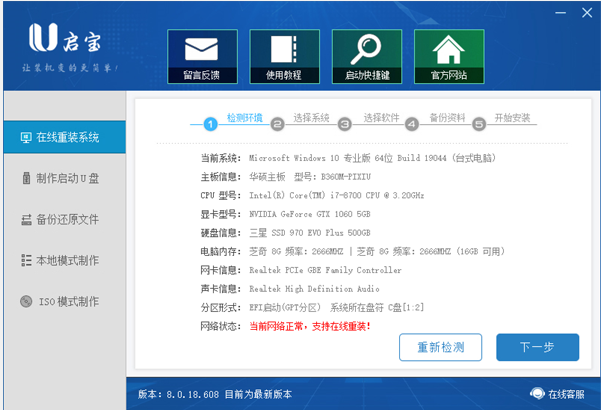Visit 官方网站 via the house icon

[x=449, y=56]
